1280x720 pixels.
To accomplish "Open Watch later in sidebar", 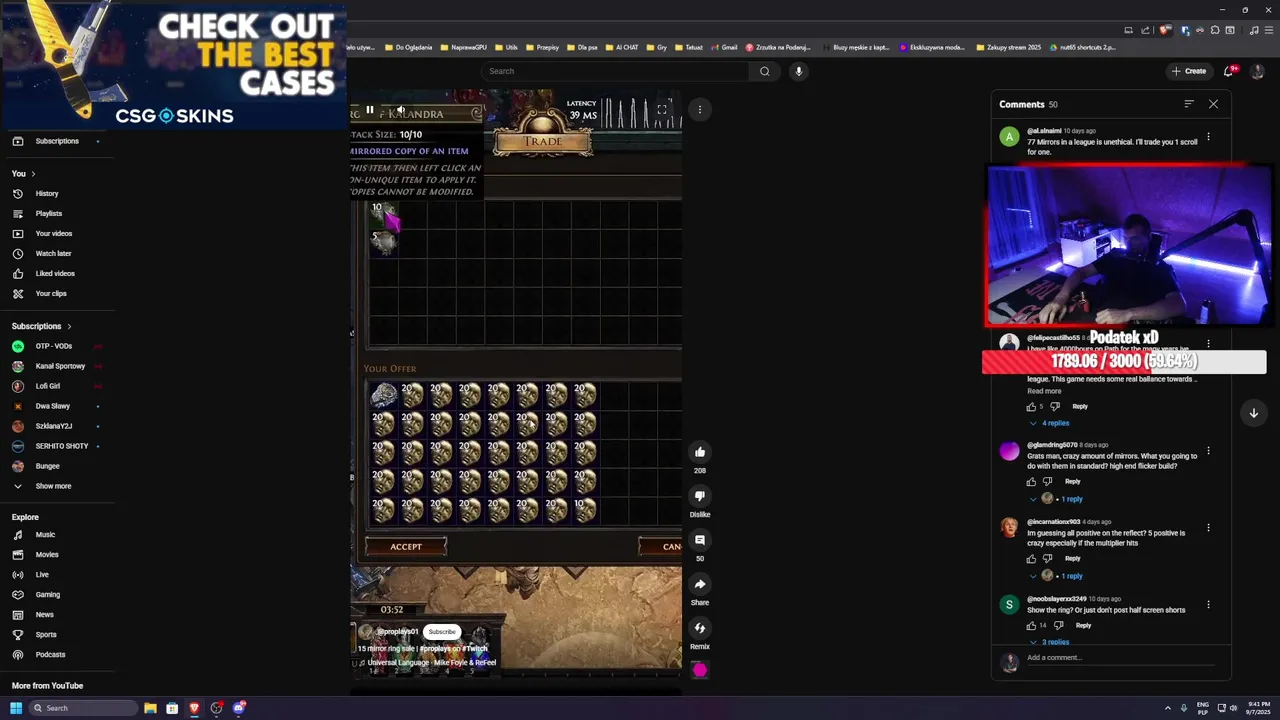I will tap(54, 254).
